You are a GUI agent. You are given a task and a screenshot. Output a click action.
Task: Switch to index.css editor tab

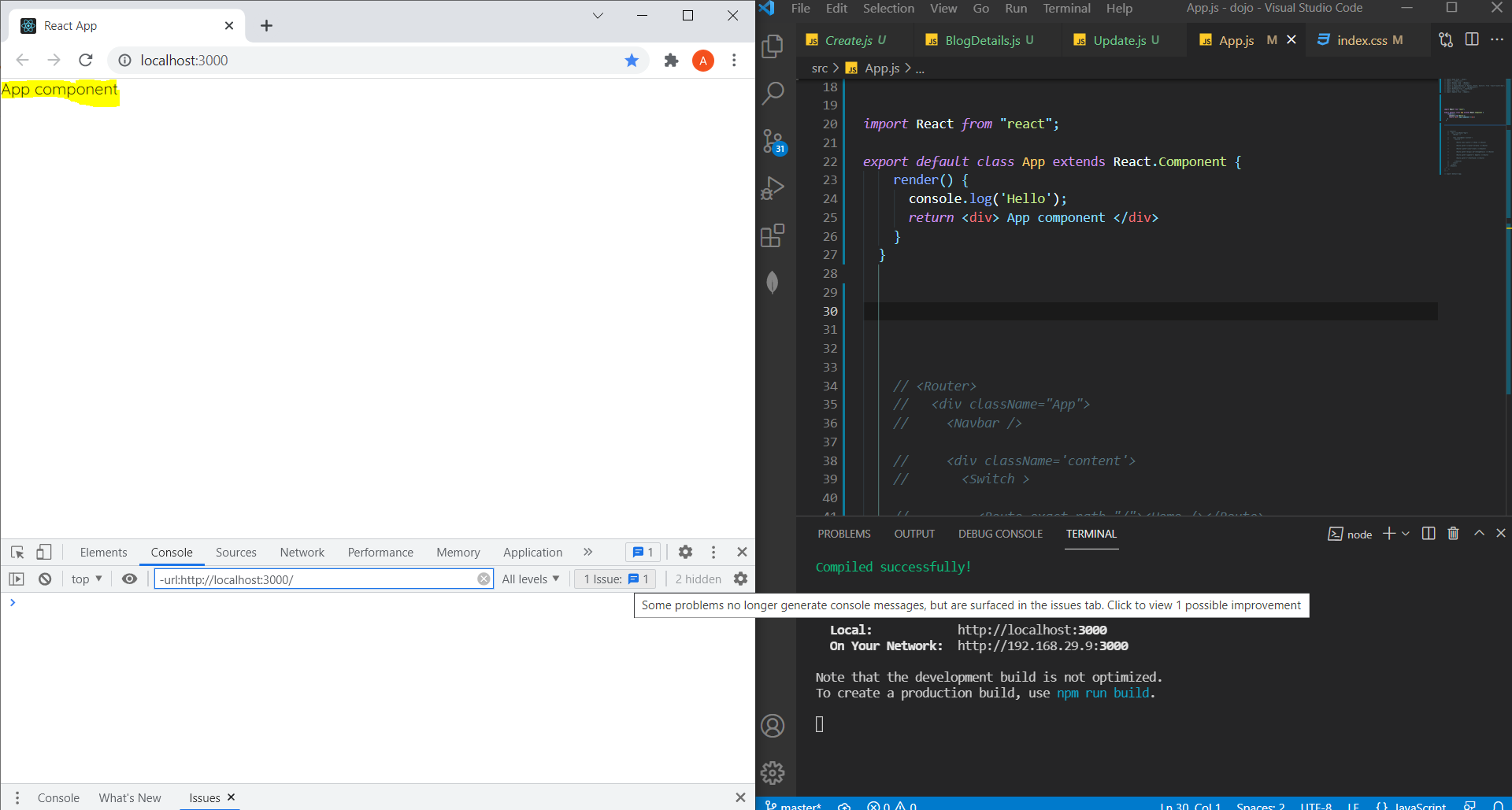pyautogui.click(x=1369, y=40)
